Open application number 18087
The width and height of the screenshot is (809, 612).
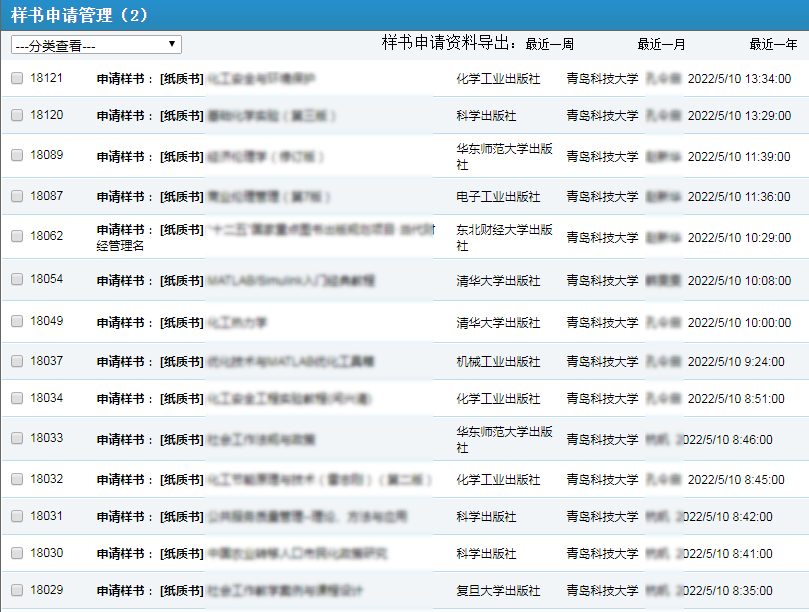46,196
